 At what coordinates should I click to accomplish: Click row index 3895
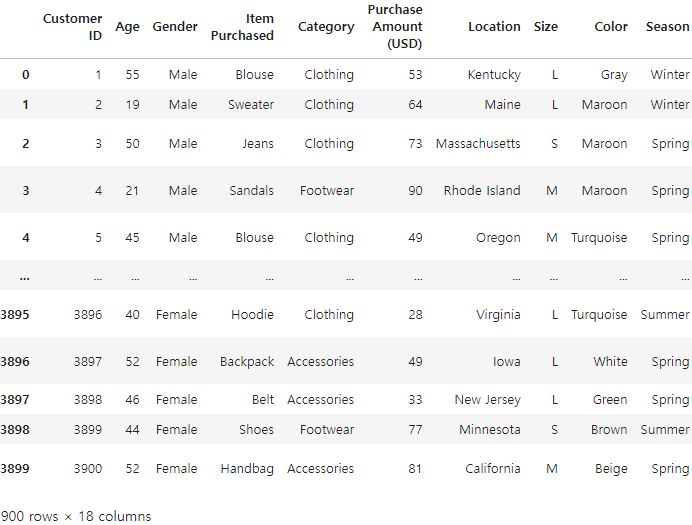pos(15,315)
